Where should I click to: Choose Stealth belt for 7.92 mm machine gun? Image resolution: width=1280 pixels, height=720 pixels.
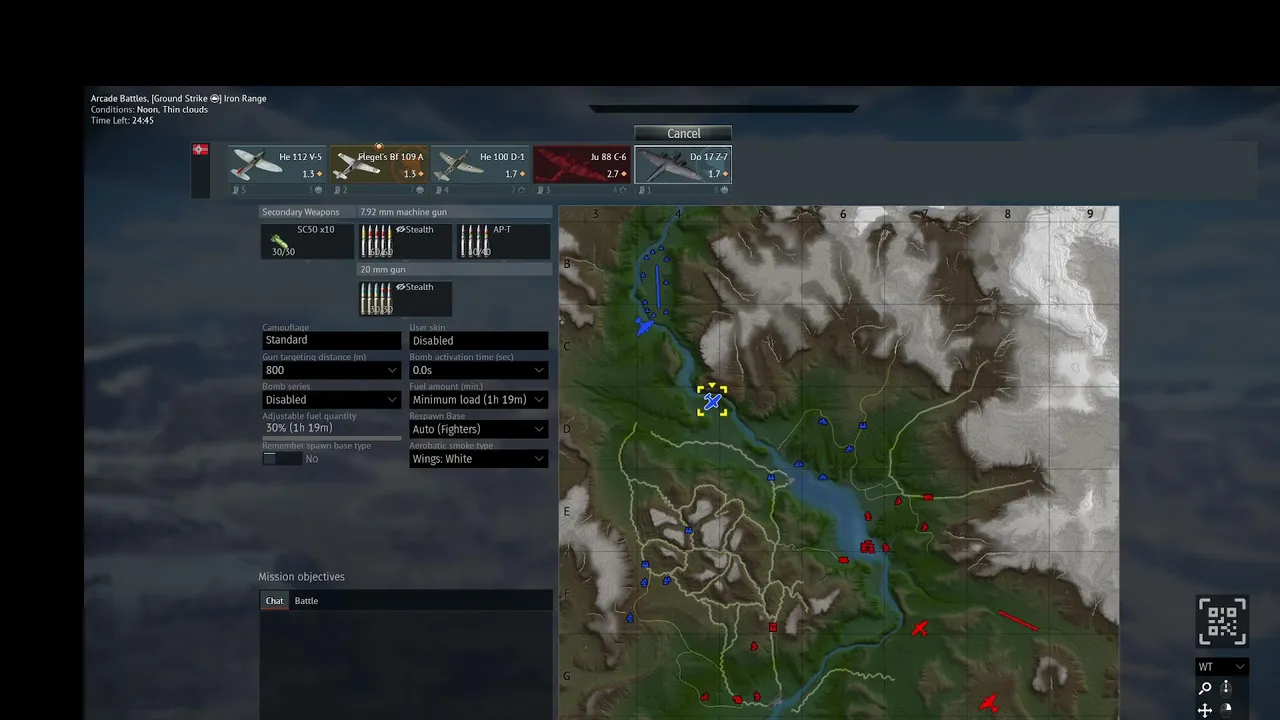405,241
